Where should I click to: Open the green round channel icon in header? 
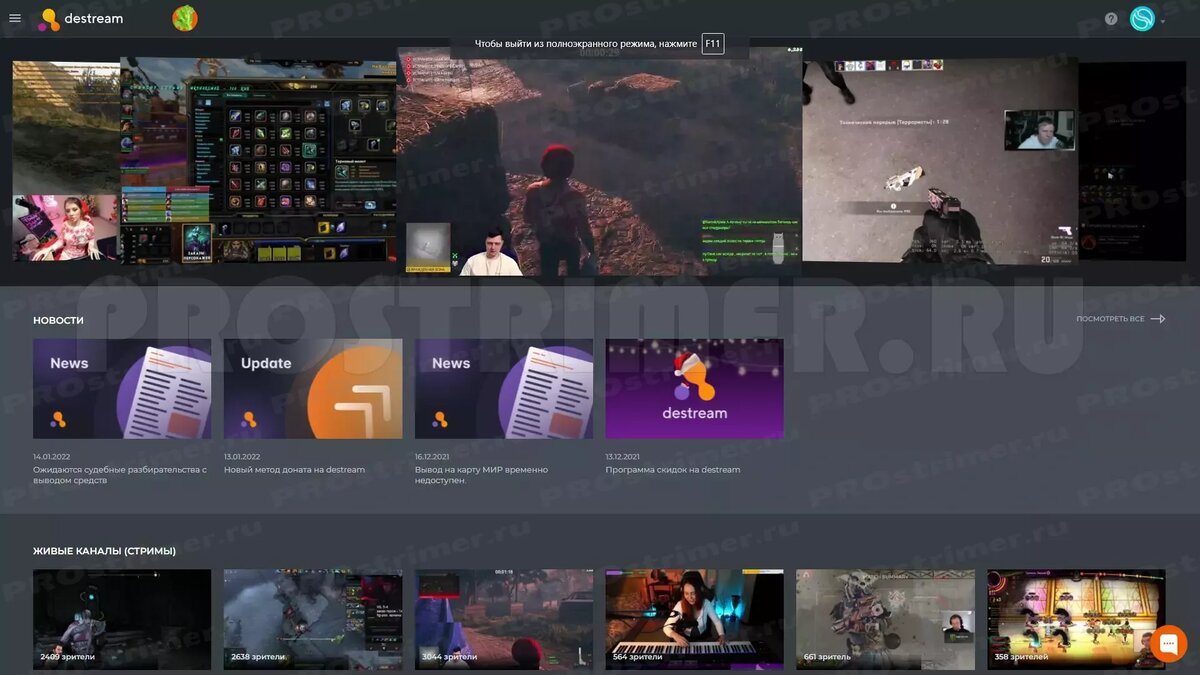(185, 18)
